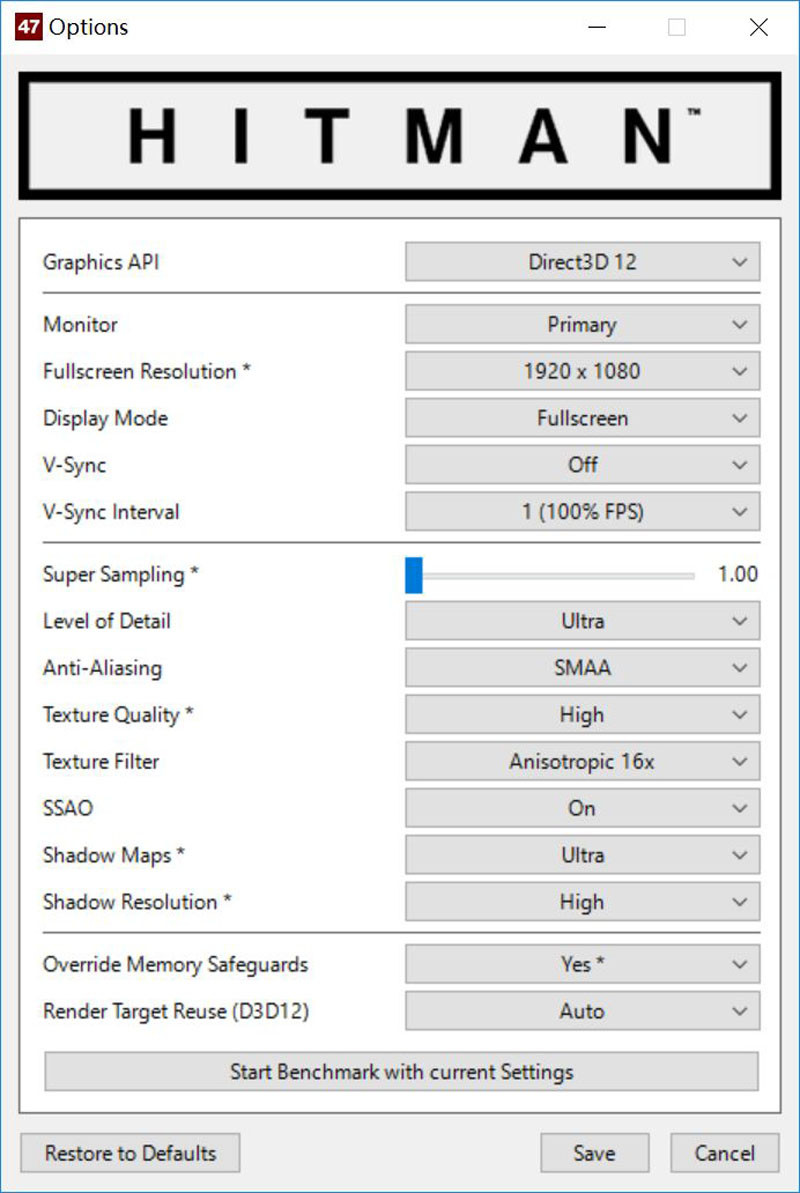Open the Monitor dropdown set to Primary
This screenshot has width=800, height=1193.
click(582, 324)
